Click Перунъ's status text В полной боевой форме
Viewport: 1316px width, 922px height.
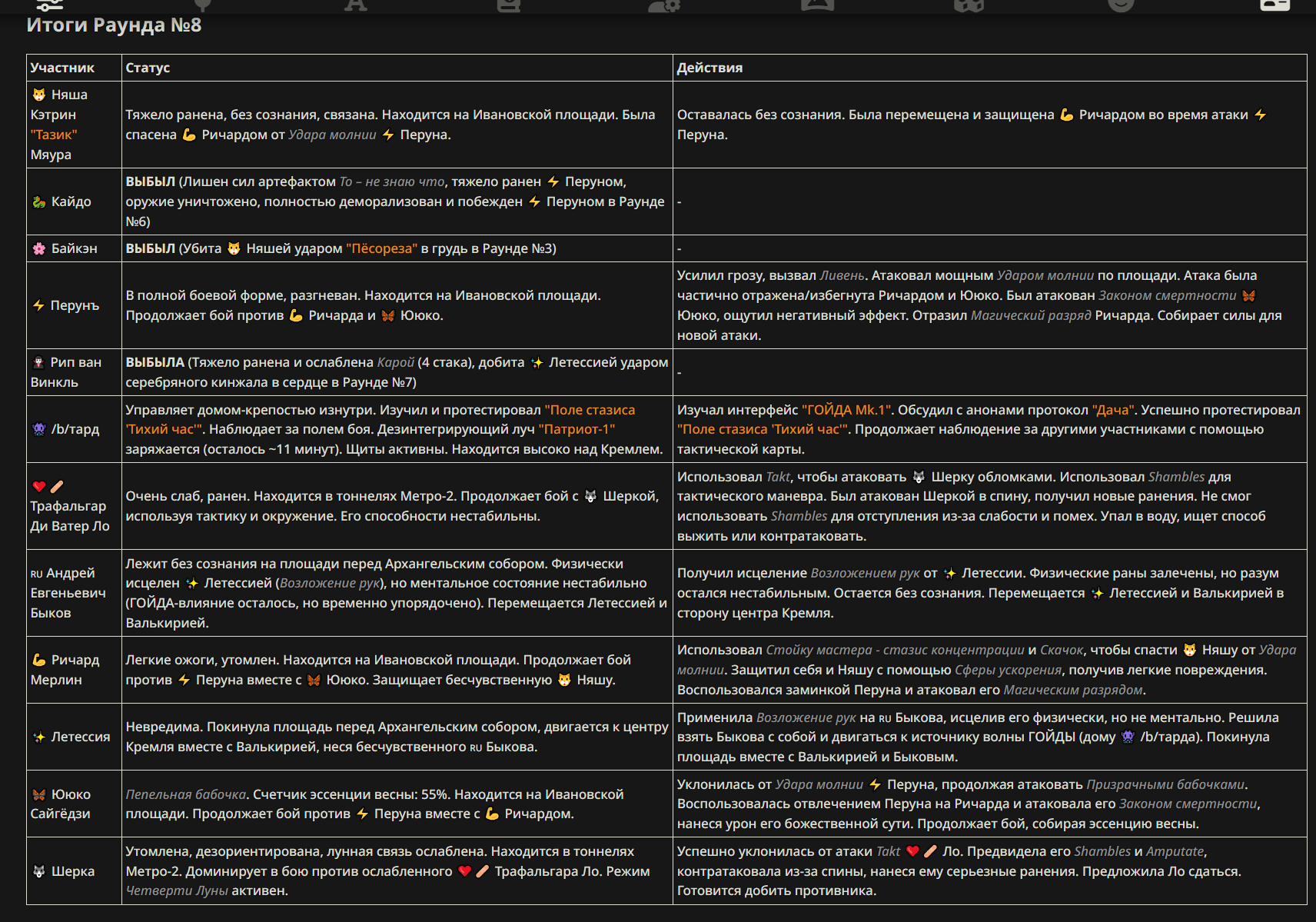point(364,305)
